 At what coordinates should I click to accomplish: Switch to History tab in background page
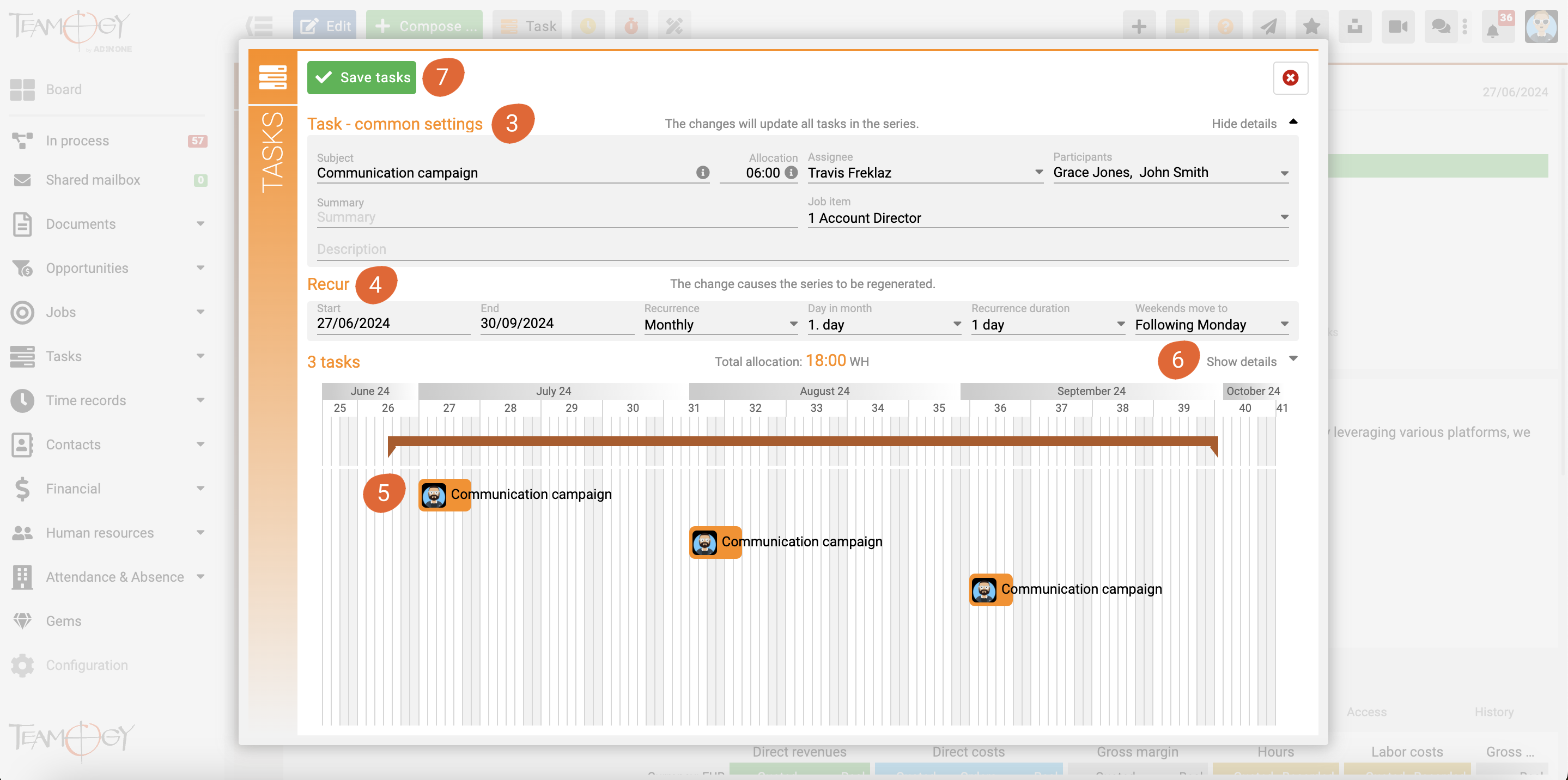coord(1494,712)
